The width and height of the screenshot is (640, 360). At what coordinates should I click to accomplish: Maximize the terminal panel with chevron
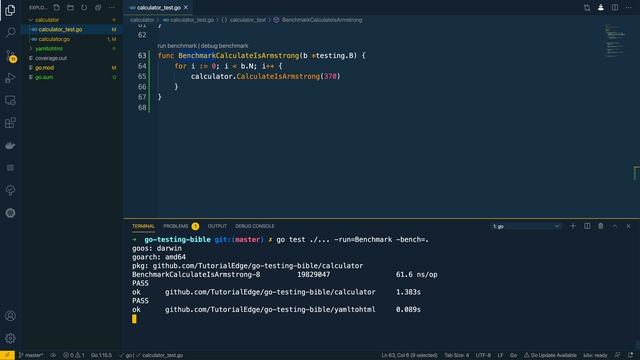click(615, 226)
